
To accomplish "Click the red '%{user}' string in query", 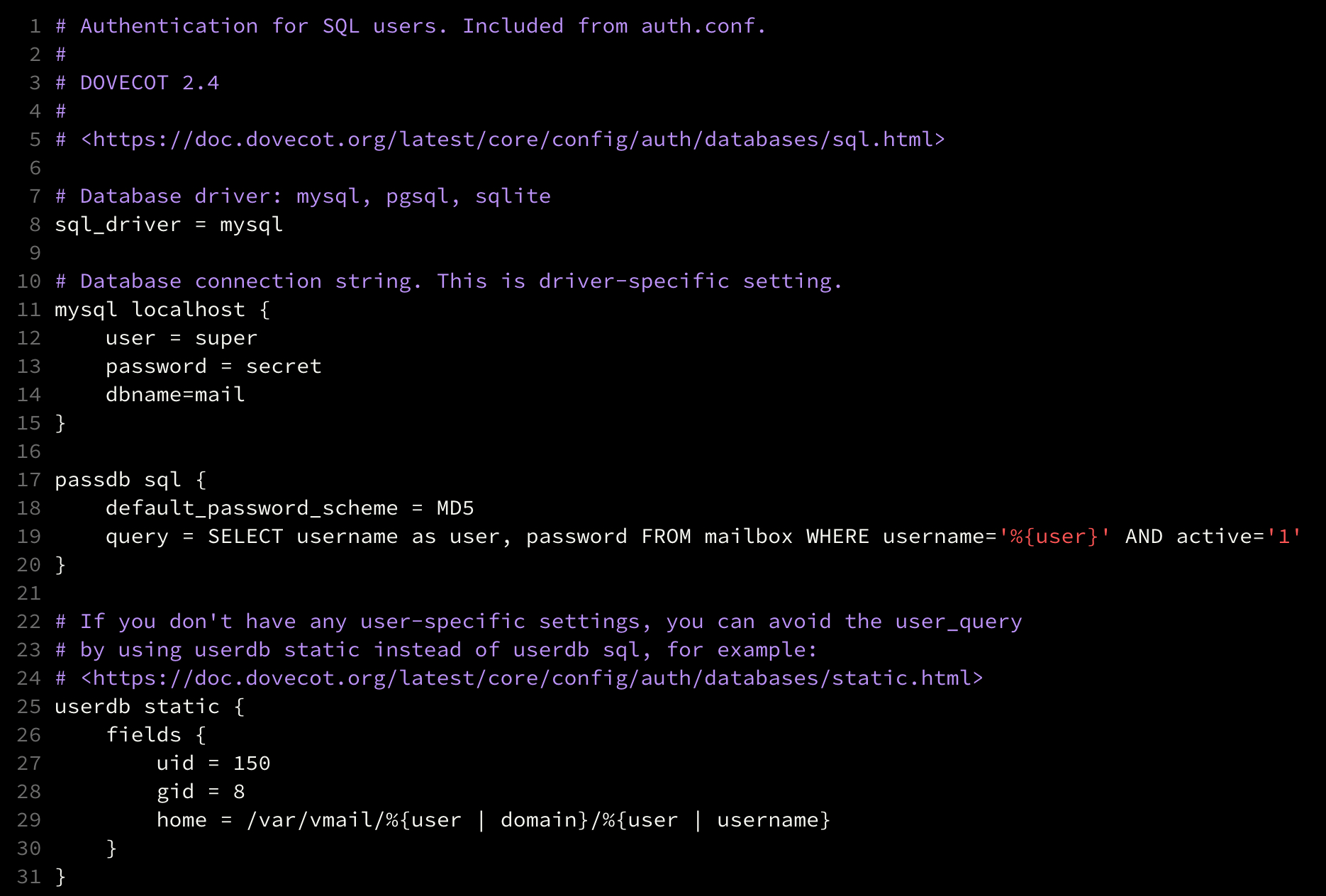I will click(x=1054, y=537).
